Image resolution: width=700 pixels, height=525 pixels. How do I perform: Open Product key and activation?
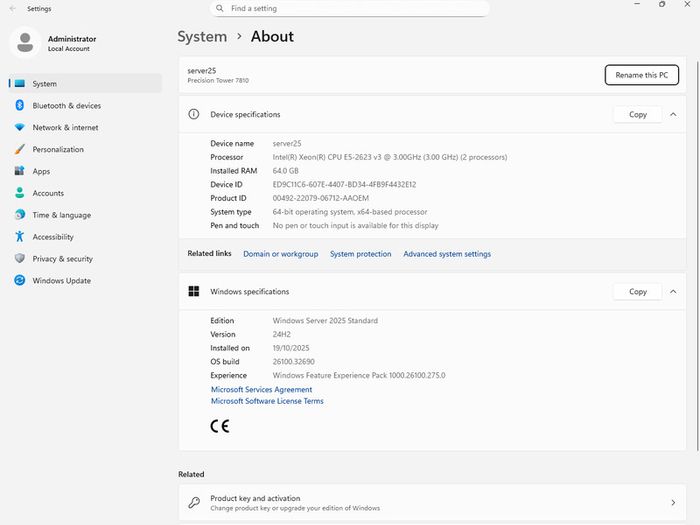click(432, 503)
